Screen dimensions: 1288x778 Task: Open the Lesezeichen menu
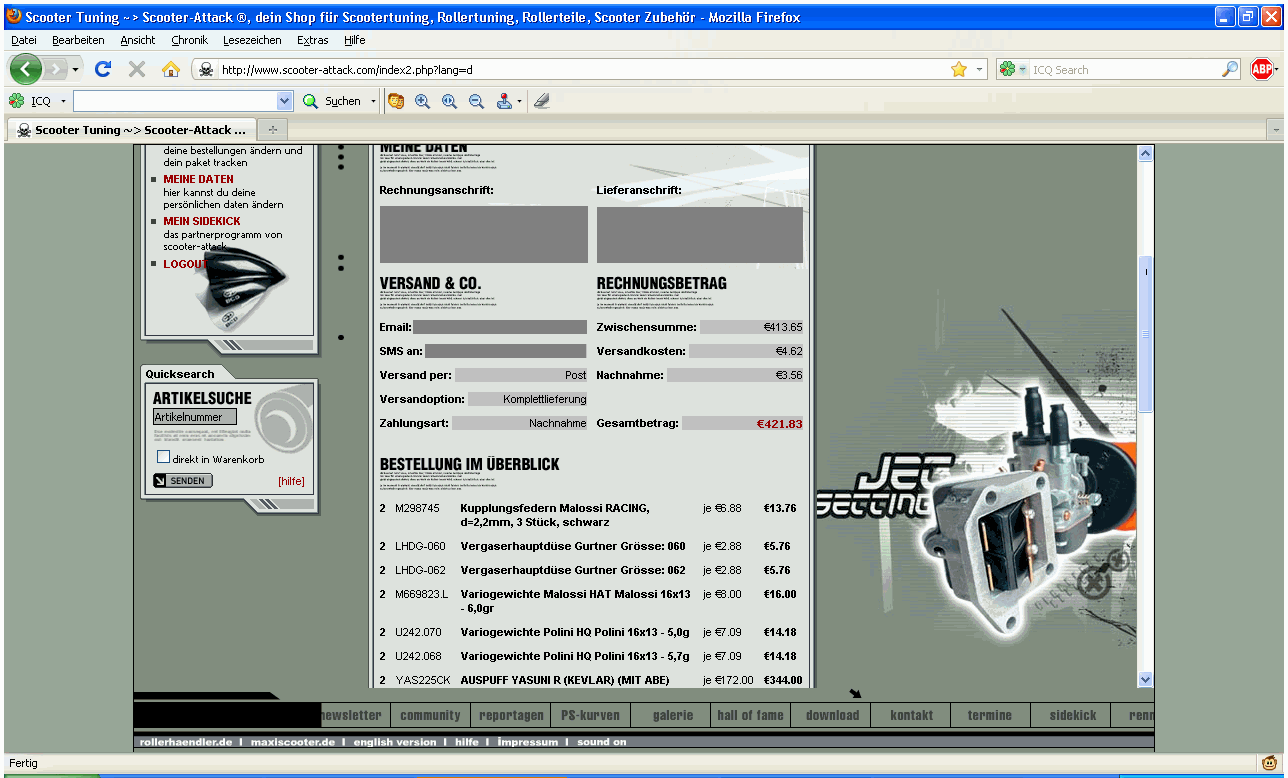click(x=252, y=40)
